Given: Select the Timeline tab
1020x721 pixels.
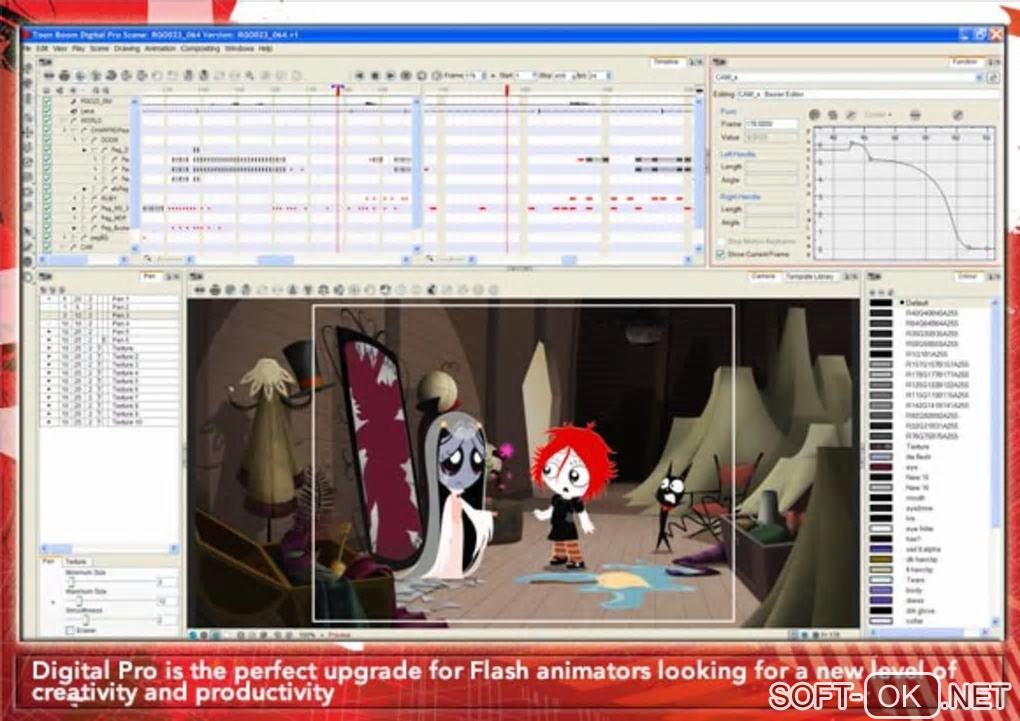Looking at the screenshot, I should point(666,62).
